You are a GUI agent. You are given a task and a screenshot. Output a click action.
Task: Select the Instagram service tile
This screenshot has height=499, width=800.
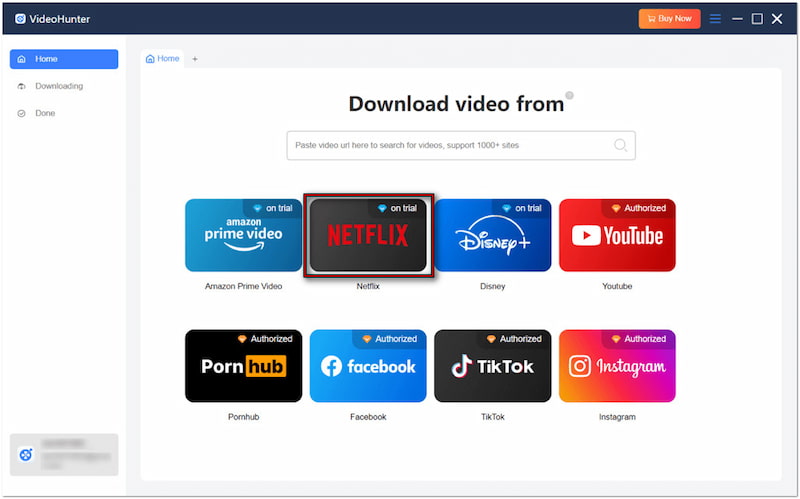click(617, 366)
